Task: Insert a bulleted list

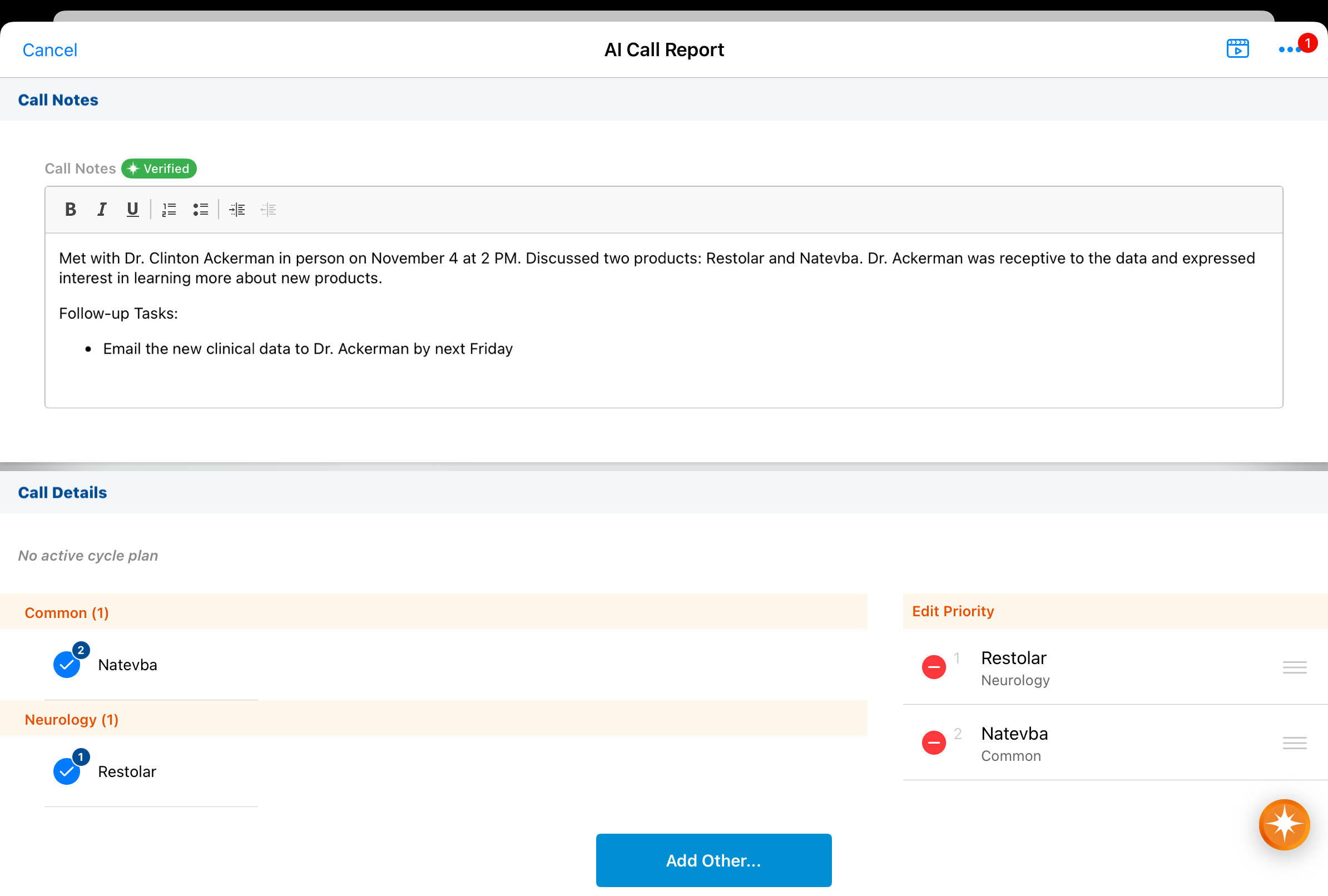Action: point(201,210)
